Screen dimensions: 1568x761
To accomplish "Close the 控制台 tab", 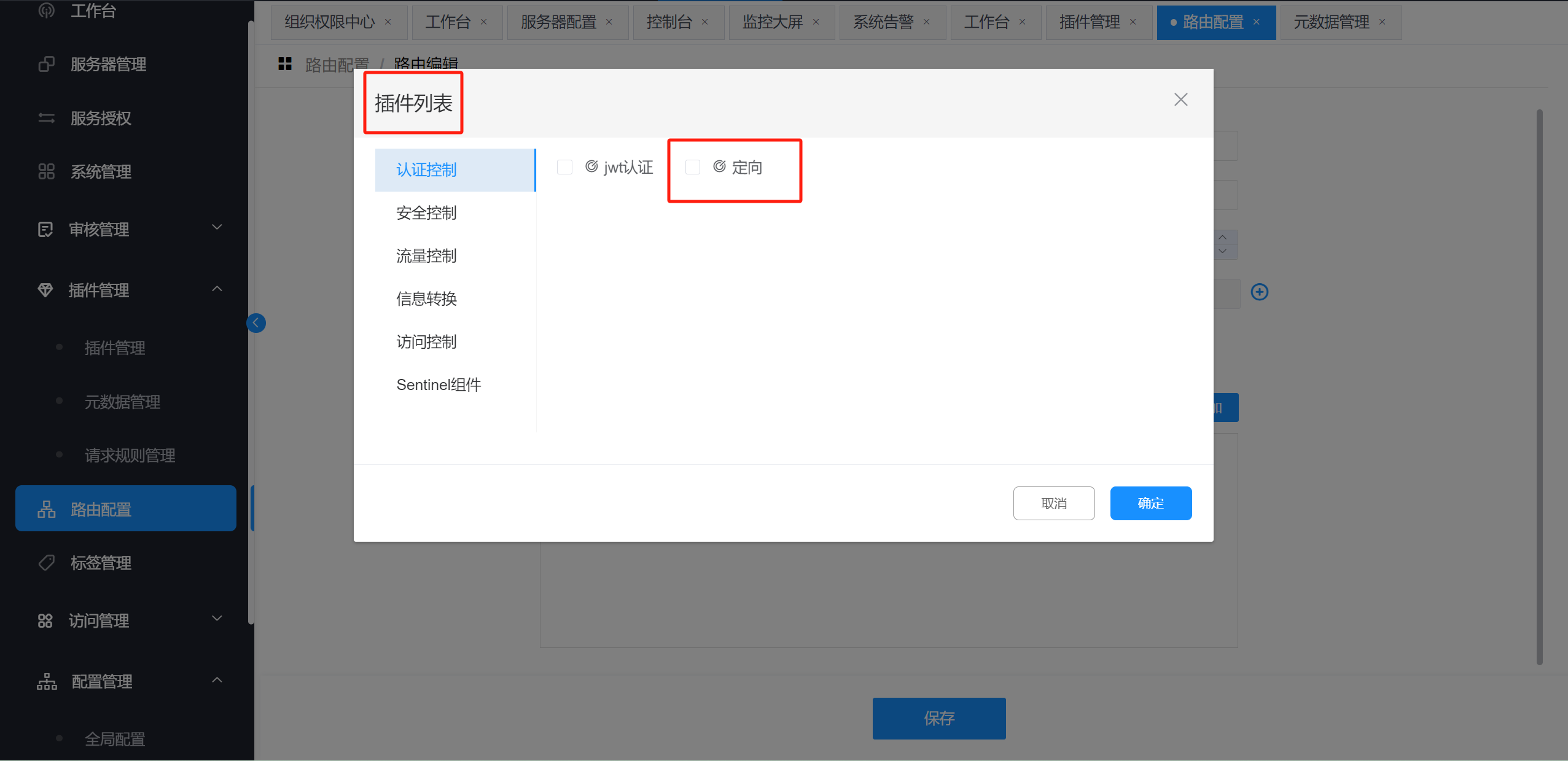I will click(x=705, y=22).
